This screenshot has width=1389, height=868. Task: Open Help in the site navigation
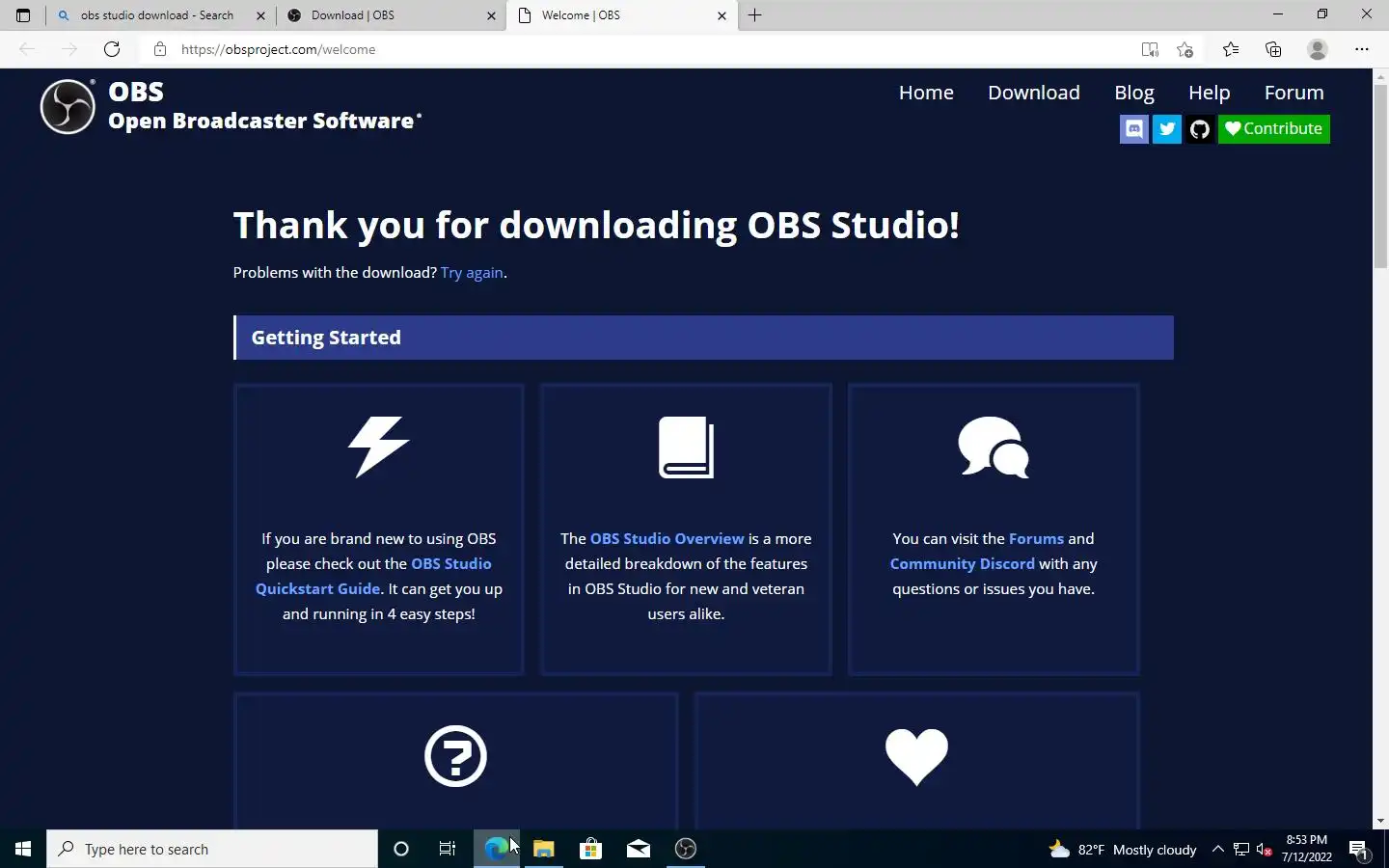point(1210,93)
